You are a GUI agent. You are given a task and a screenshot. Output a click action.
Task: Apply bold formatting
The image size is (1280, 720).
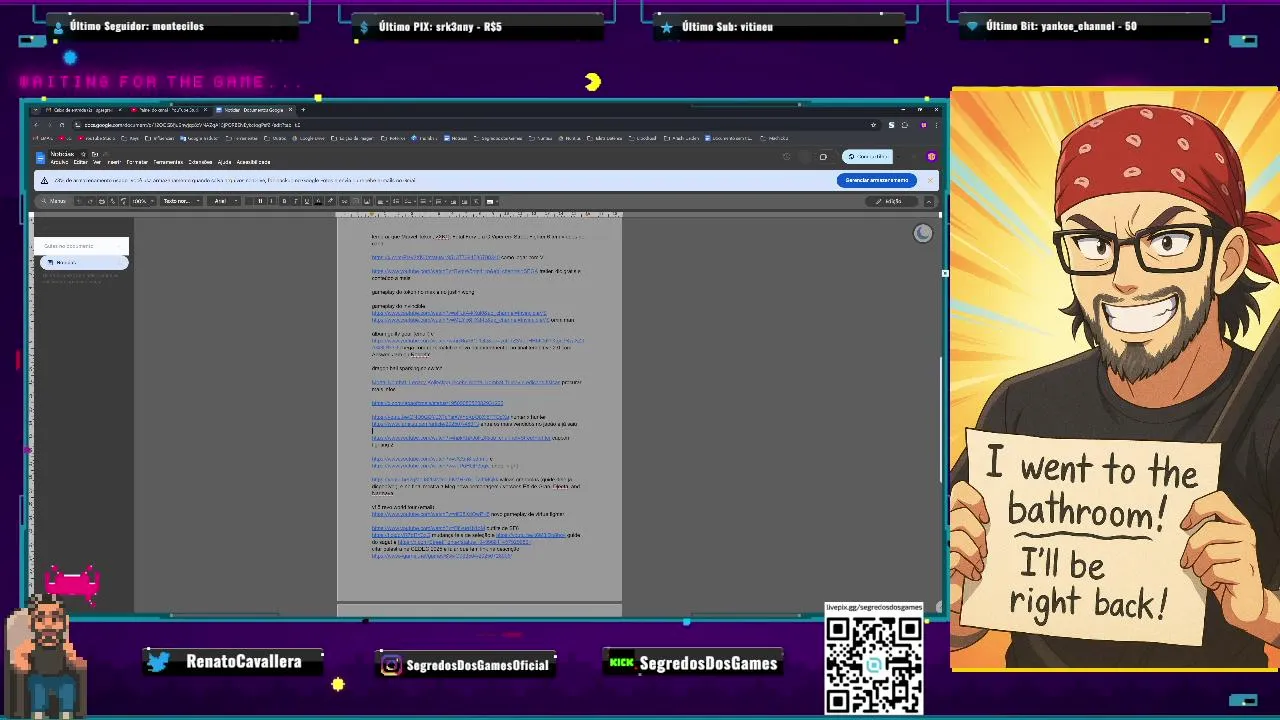point(284,201)
